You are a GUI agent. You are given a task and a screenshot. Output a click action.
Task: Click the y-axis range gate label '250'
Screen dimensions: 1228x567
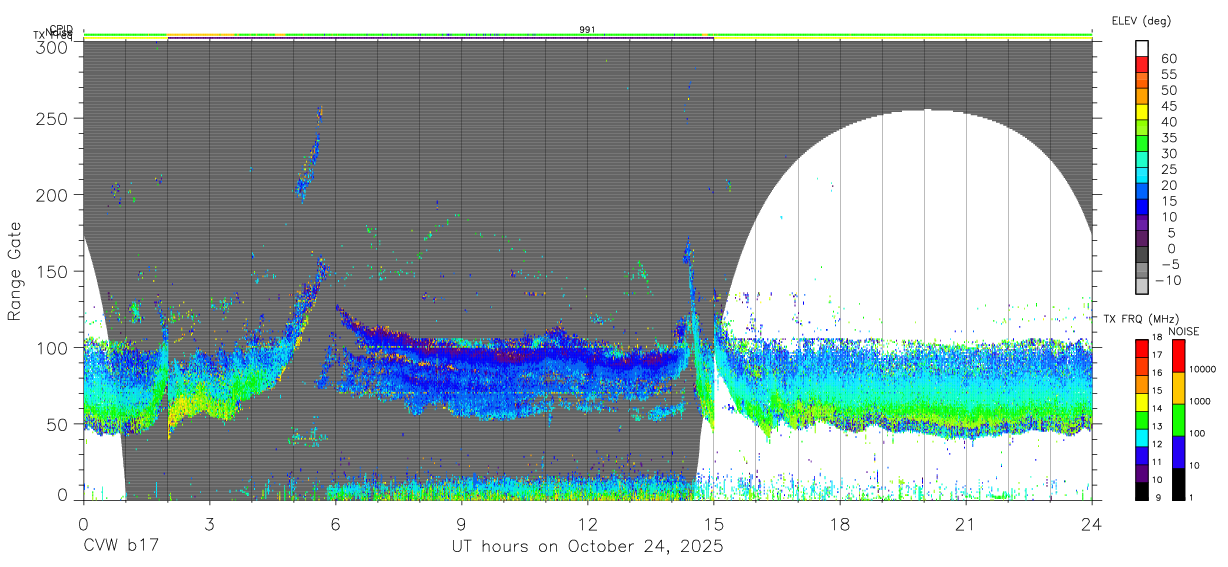click(54, 118)
